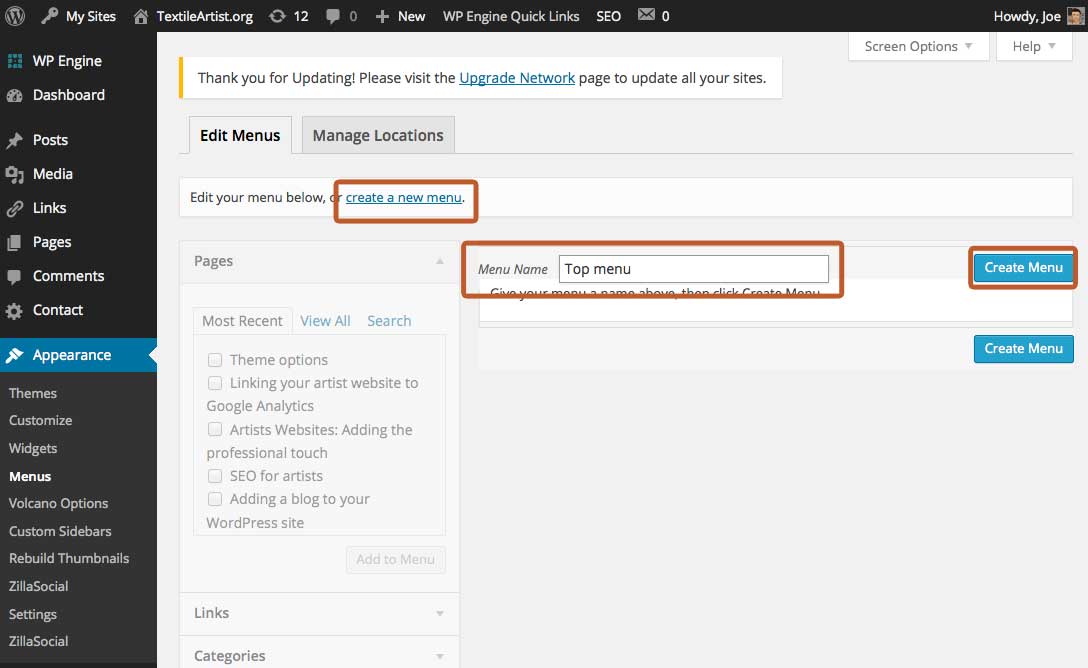The width and height of the screenshot is (1088, 668).
Task: Click the Pages sidebar icon
Action: click(15, 243)
